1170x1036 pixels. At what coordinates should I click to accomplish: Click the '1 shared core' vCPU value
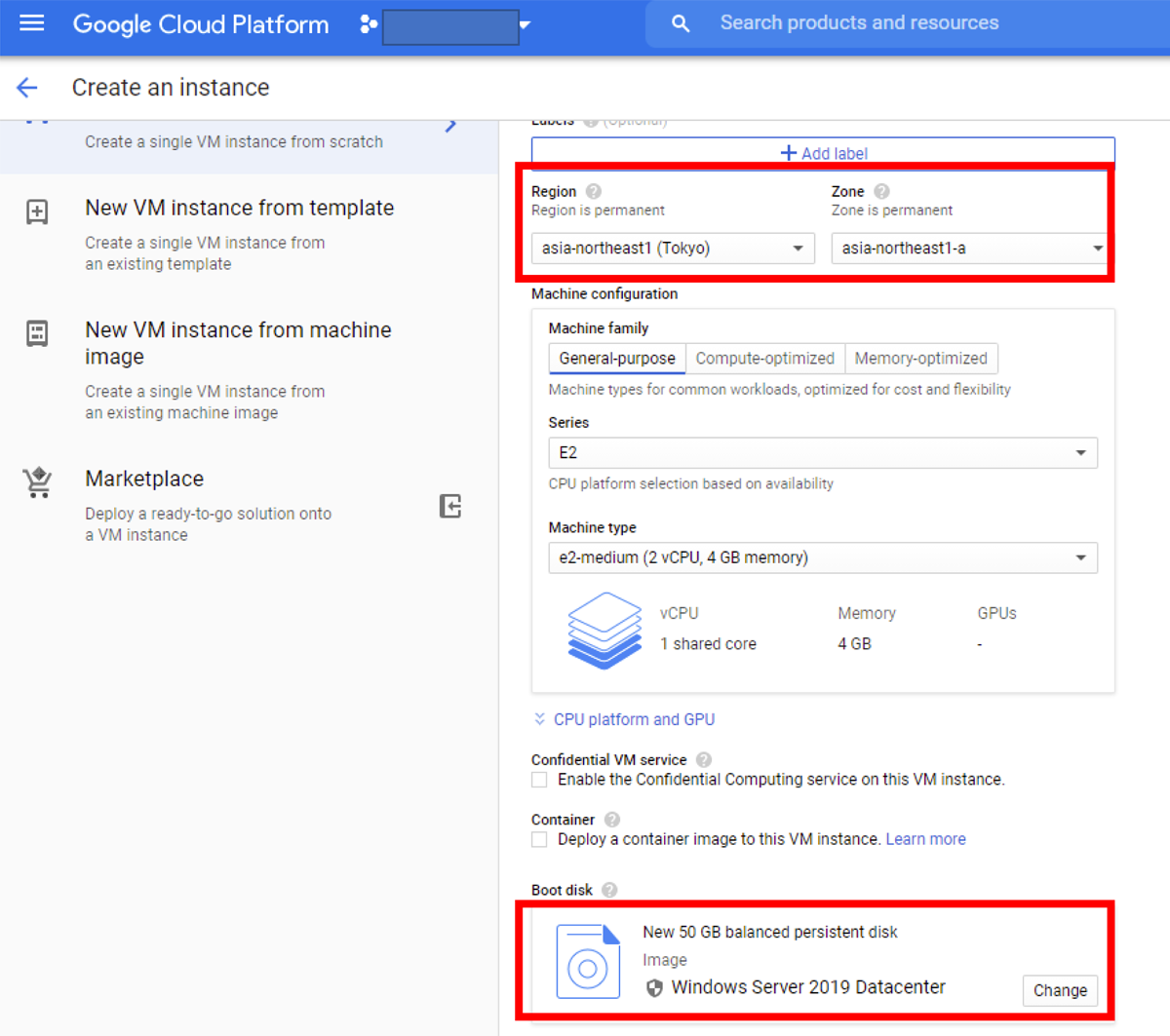(708, 643)
